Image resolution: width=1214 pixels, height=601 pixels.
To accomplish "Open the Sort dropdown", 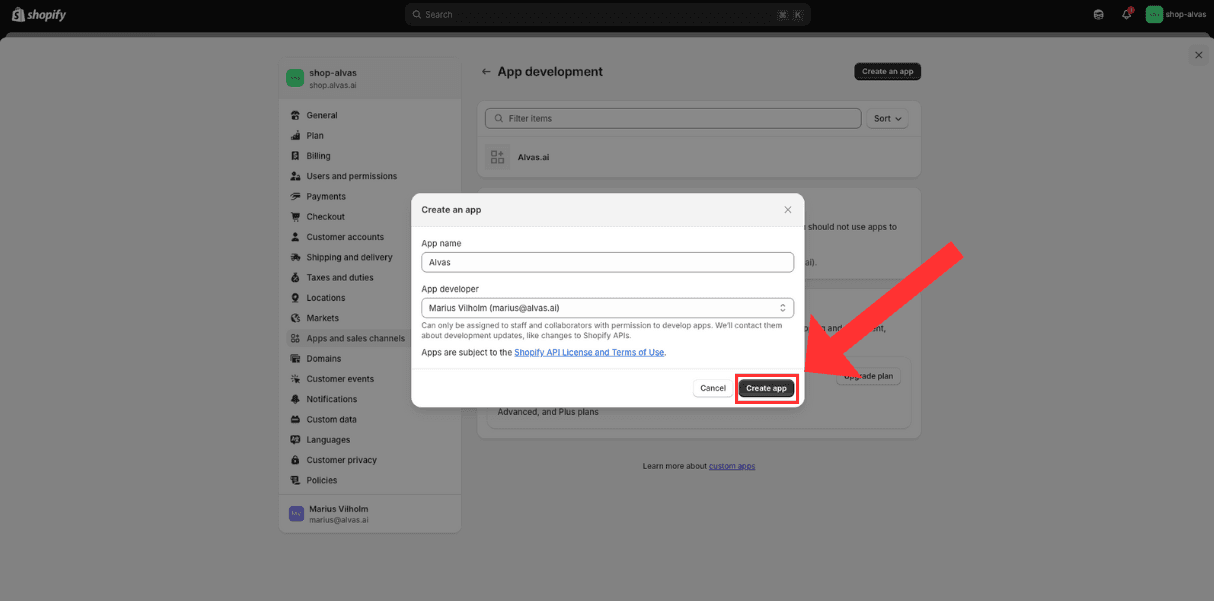I will coord(887,118).
